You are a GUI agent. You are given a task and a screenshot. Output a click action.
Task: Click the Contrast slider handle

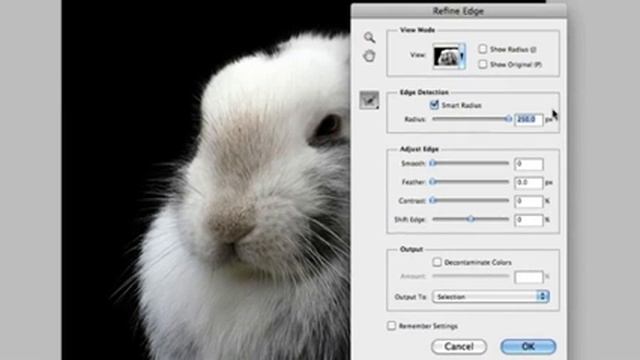click(x=433, y=200)
